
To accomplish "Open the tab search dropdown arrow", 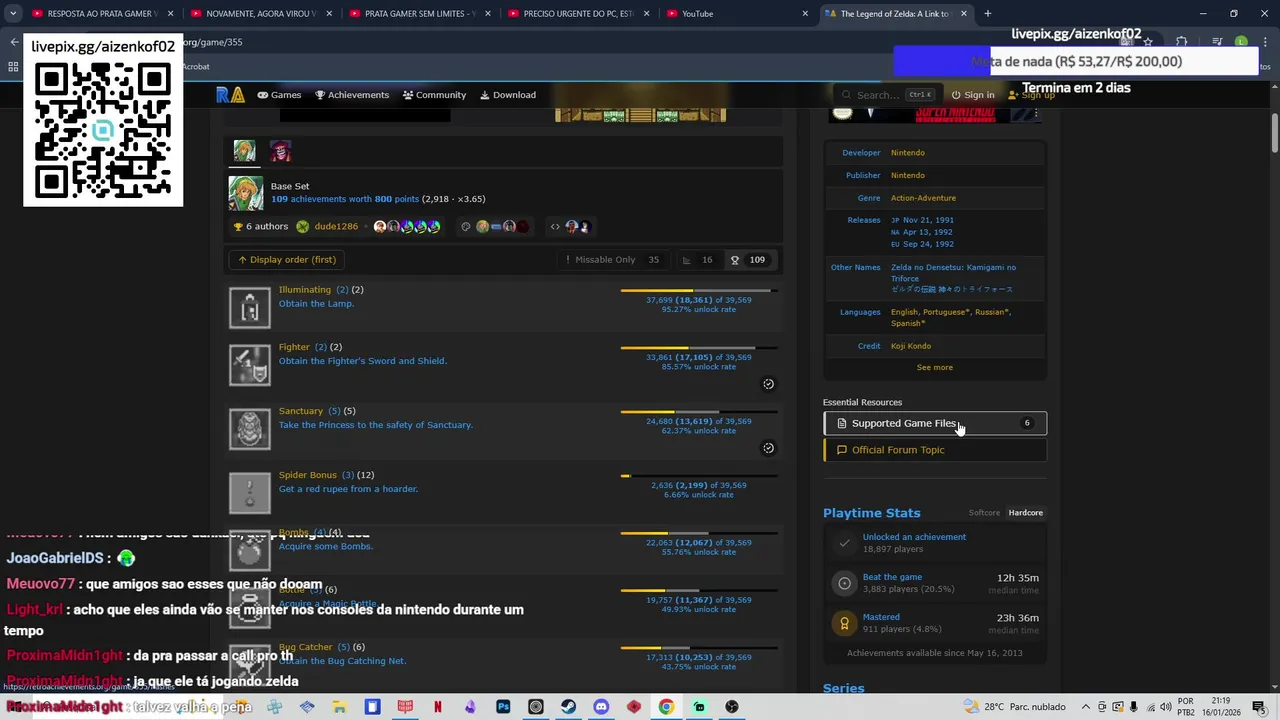I will pos(12,14).
